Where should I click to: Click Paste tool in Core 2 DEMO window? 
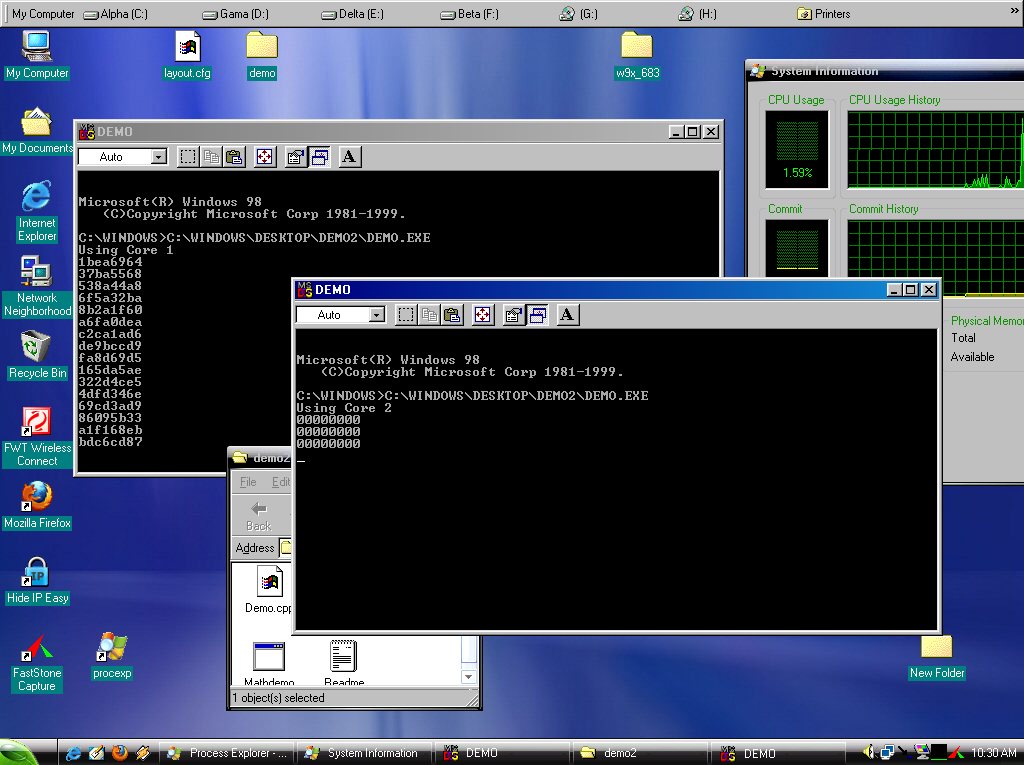(x=452, y=315)
